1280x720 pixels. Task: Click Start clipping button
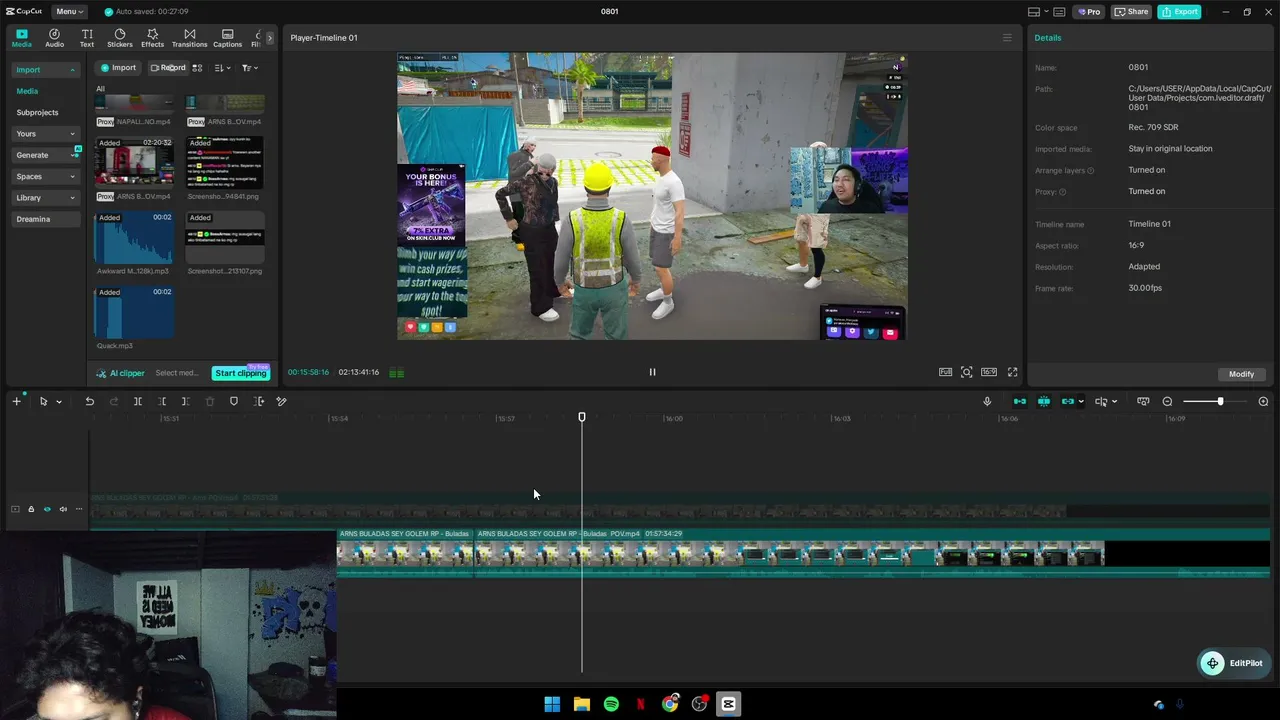point(240,373)
